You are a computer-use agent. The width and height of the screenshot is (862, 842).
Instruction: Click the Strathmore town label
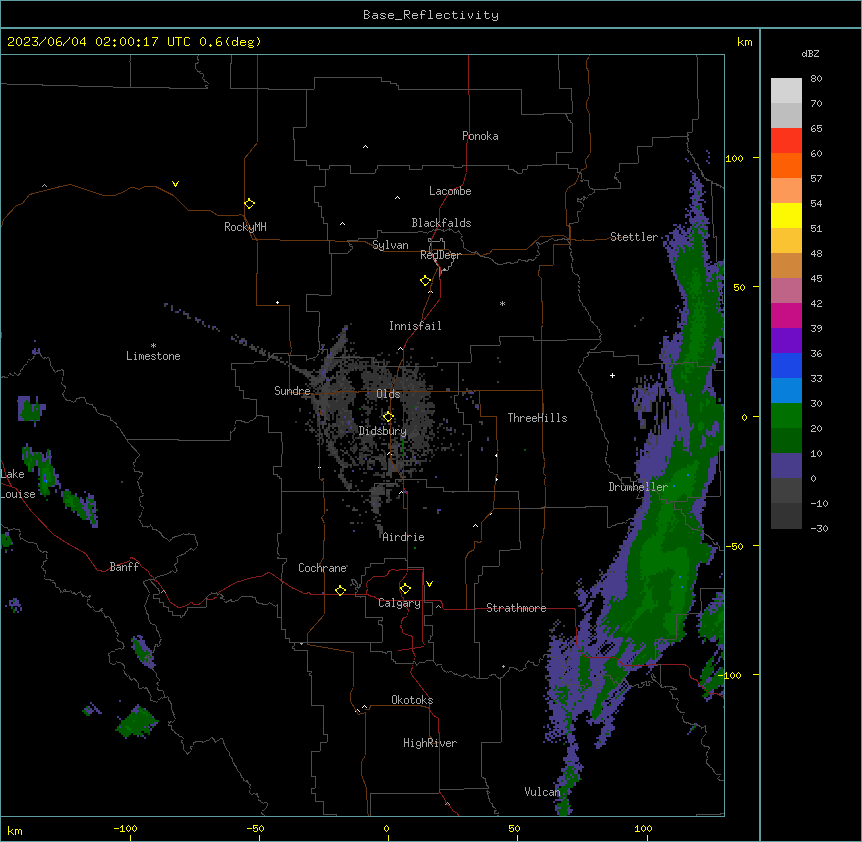pyautogui.click(x=516, y=608)
